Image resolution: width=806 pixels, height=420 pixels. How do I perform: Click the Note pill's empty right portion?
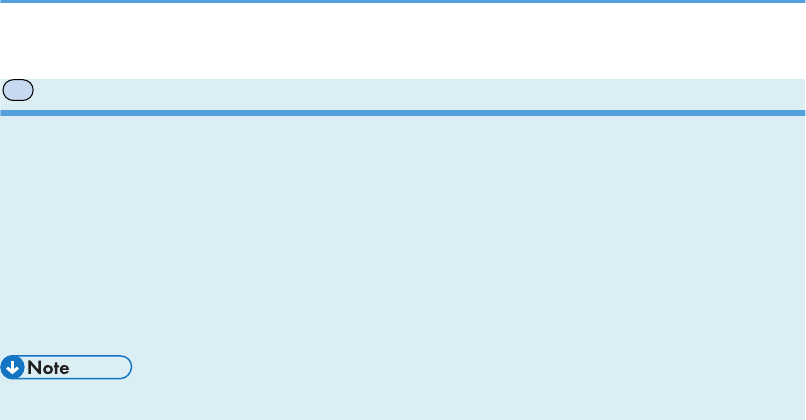(99, 368)
